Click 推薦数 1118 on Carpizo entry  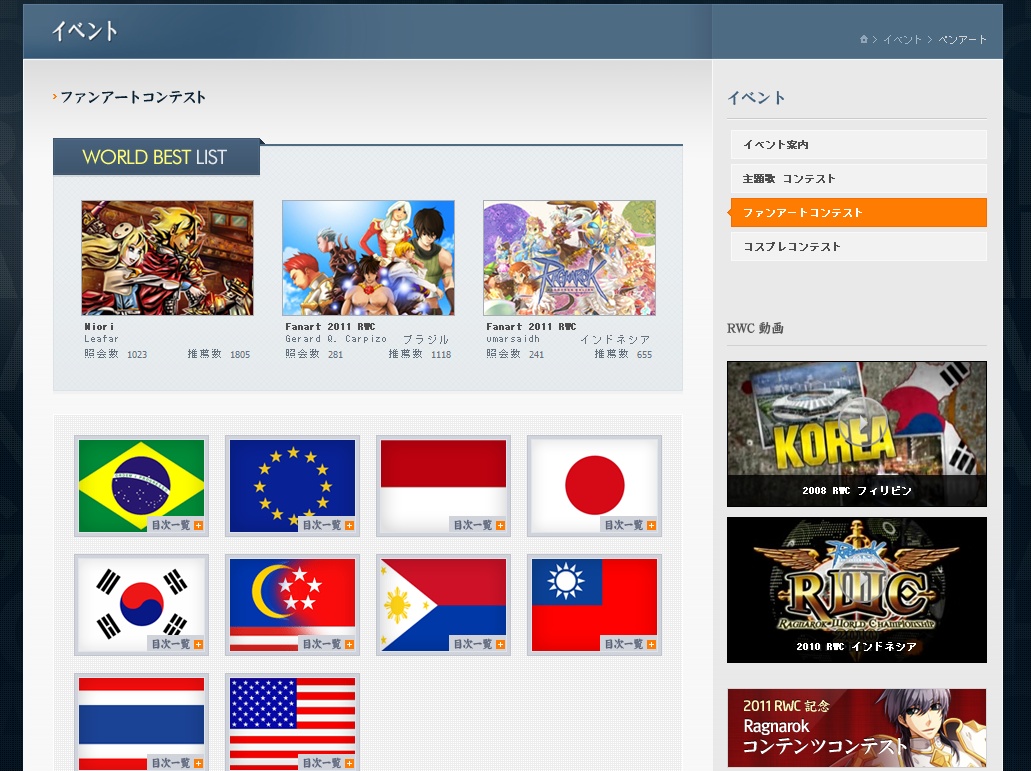point(420,354)
